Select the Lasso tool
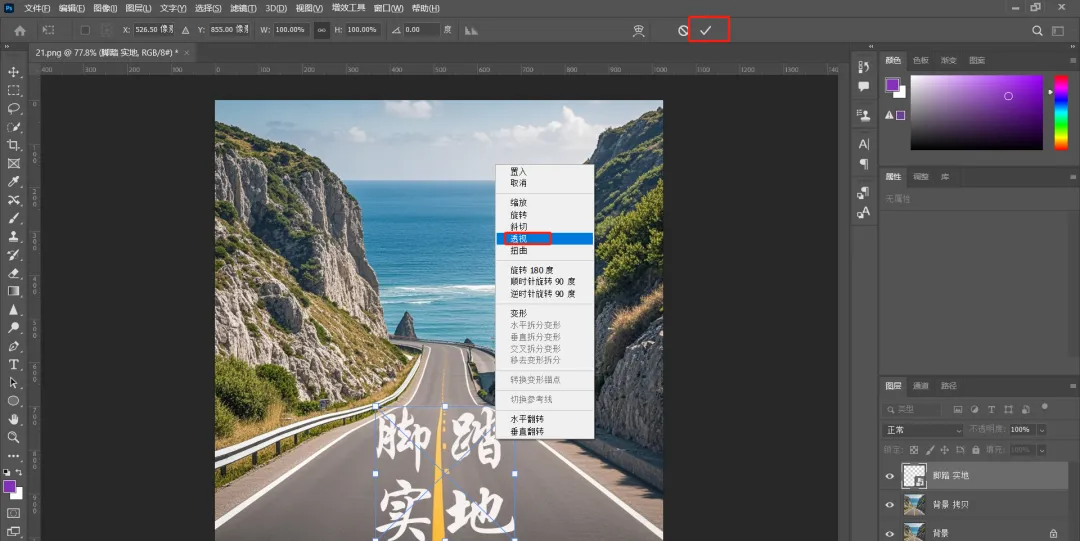 (x=14, y=108)
